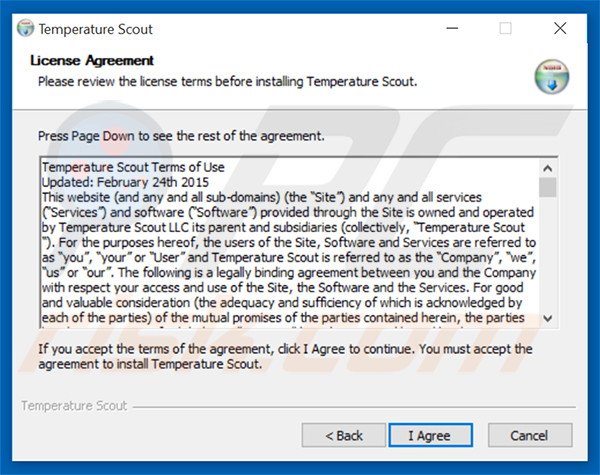Click the license scrollbar thumb

click(x=547, y=187)
